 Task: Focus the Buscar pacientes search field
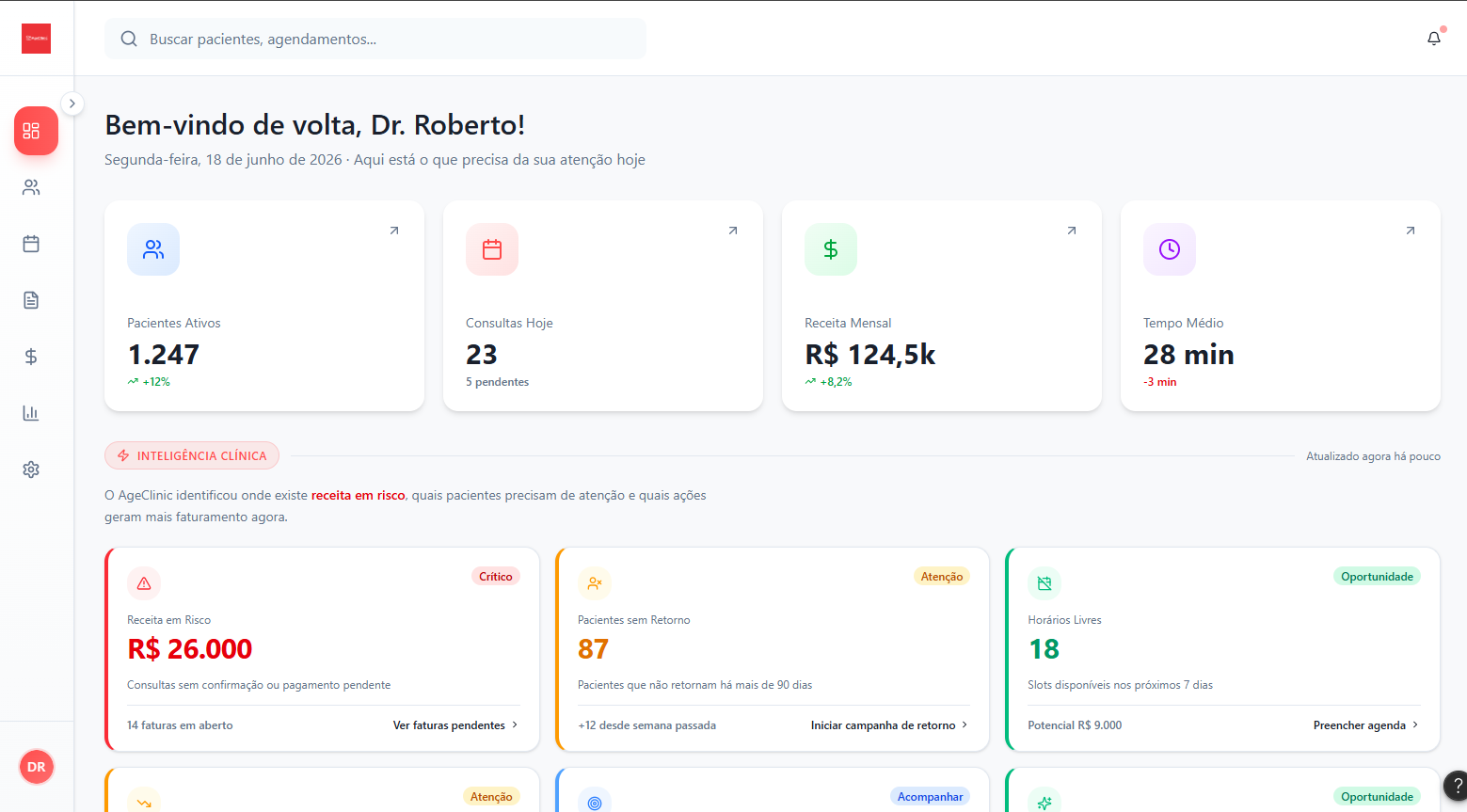click(x=375, y=39)
